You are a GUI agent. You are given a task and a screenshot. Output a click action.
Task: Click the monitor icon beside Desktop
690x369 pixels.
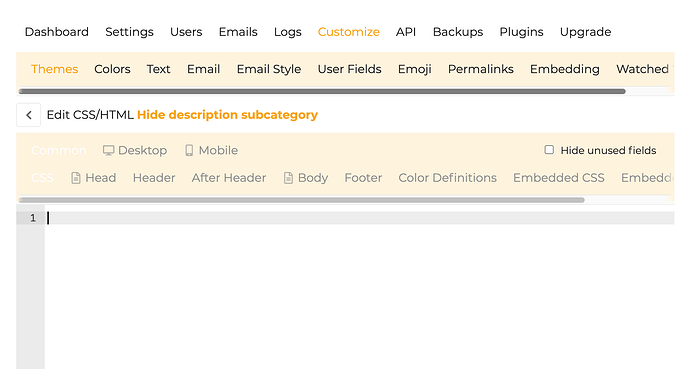108,150
